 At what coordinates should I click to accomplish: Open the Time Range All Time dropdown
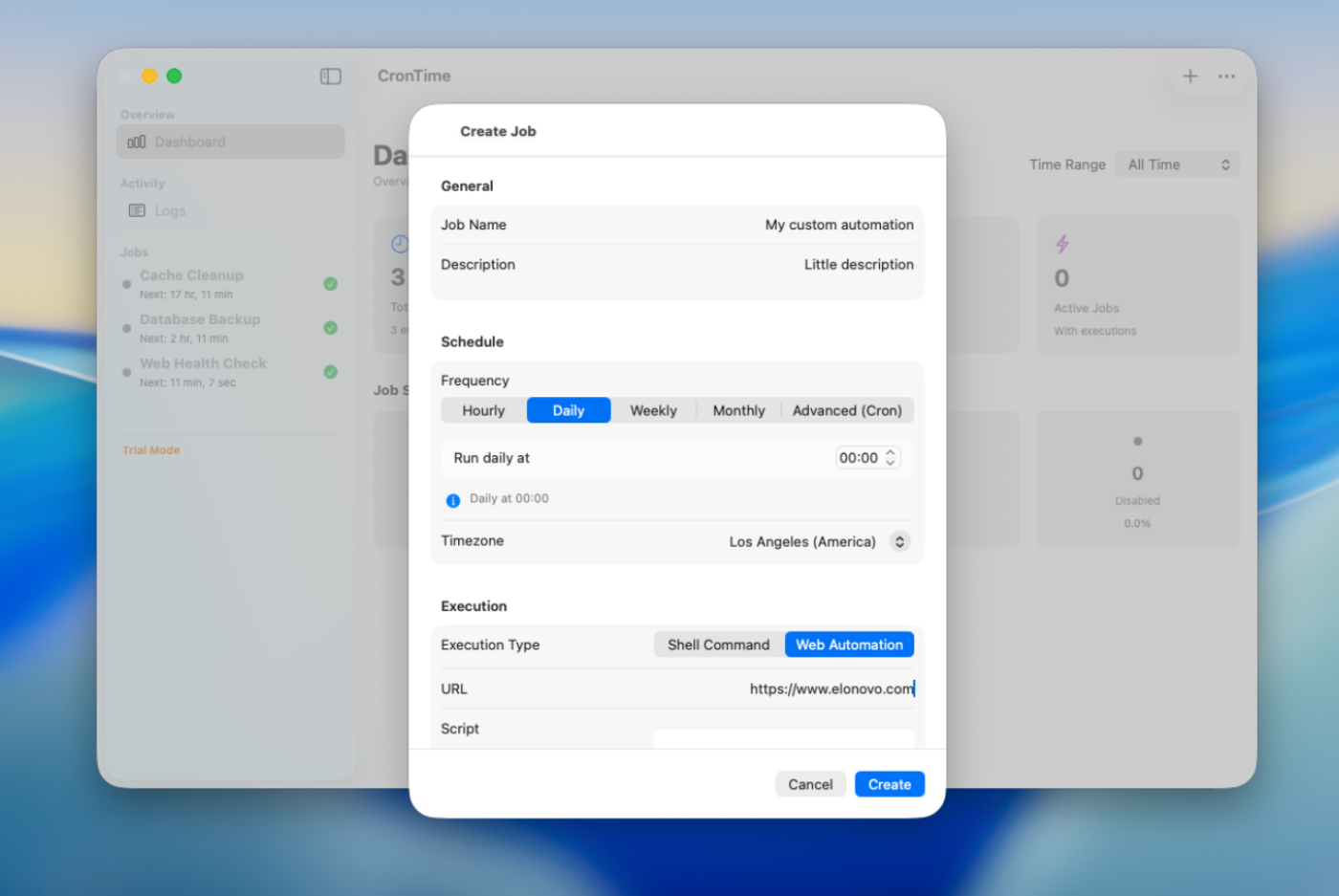click(1177, 164)
